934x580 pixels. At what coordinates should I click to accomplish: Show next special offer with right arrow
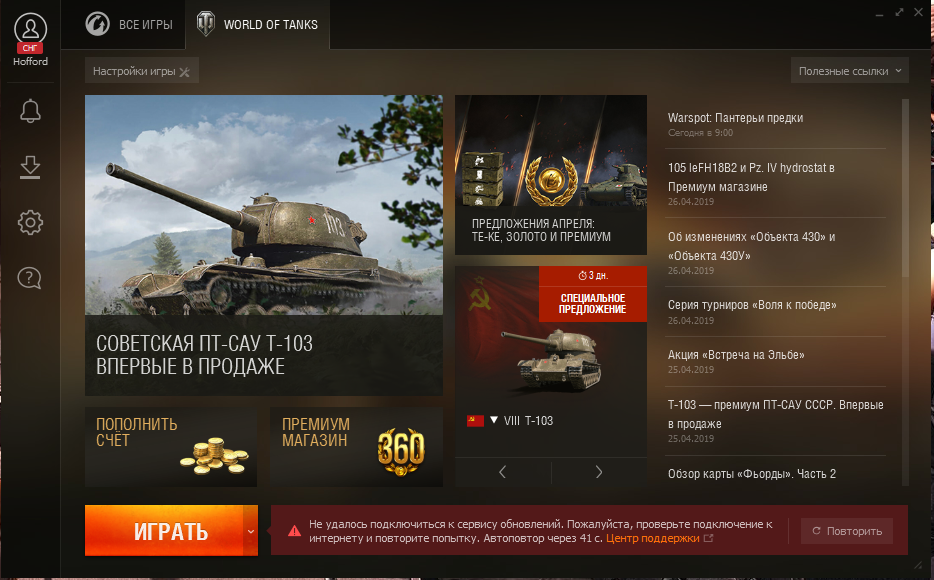tap(599, 472)
